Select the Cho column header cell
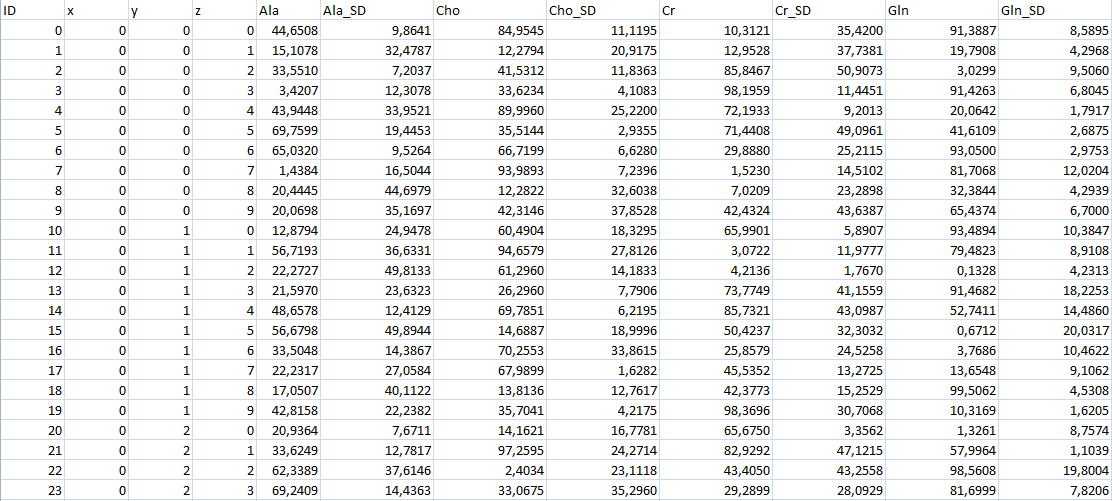This screenshot has width=1112, height=501. pyautogui.click(x=488, y=11)
